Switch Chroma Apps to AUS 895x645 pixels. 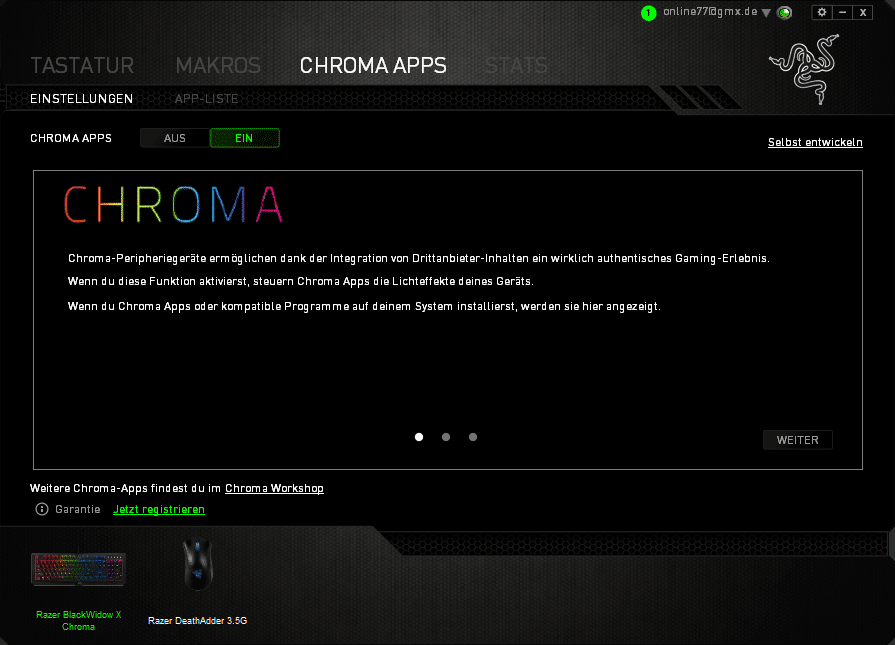coord(175,138)
